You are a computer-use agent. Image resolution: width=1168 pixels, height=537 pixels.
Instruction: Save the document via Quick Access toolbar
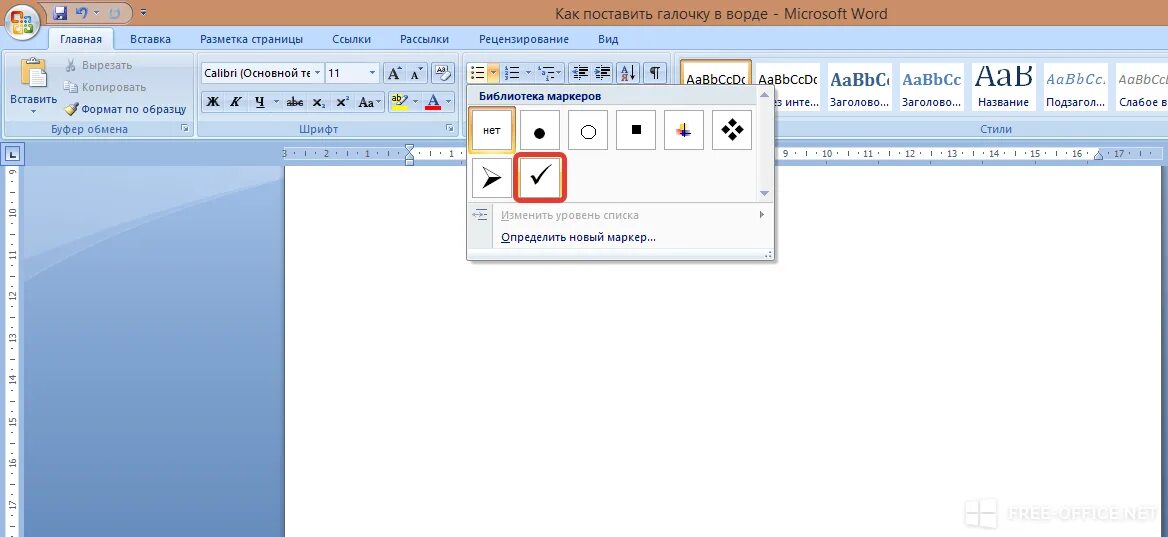click(60, 13)
